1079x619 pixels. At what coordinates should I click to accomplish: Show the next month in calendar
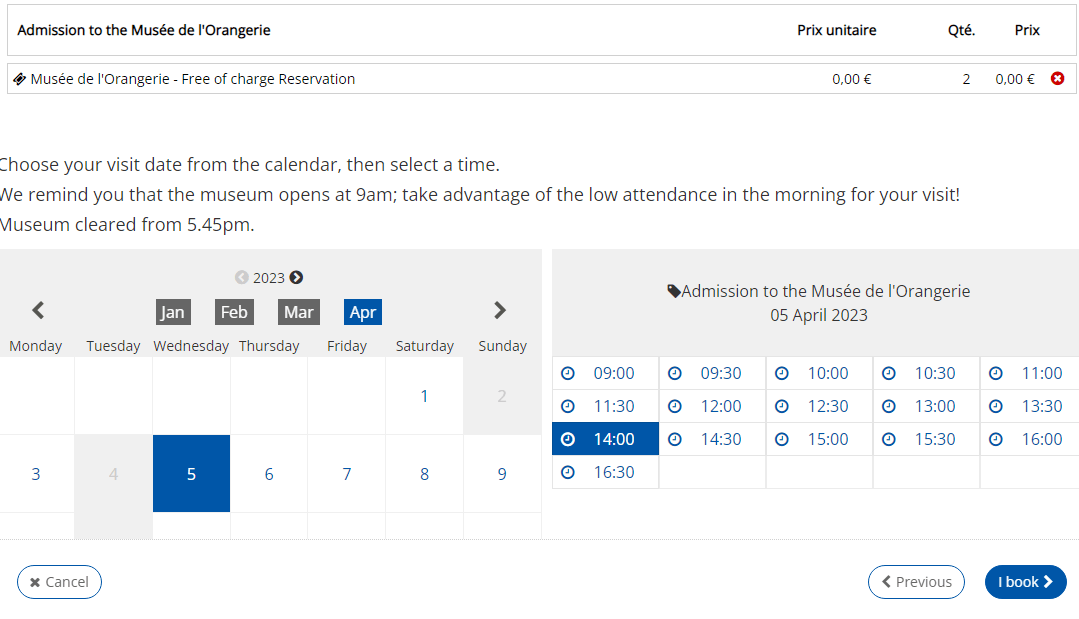[500, 311]
